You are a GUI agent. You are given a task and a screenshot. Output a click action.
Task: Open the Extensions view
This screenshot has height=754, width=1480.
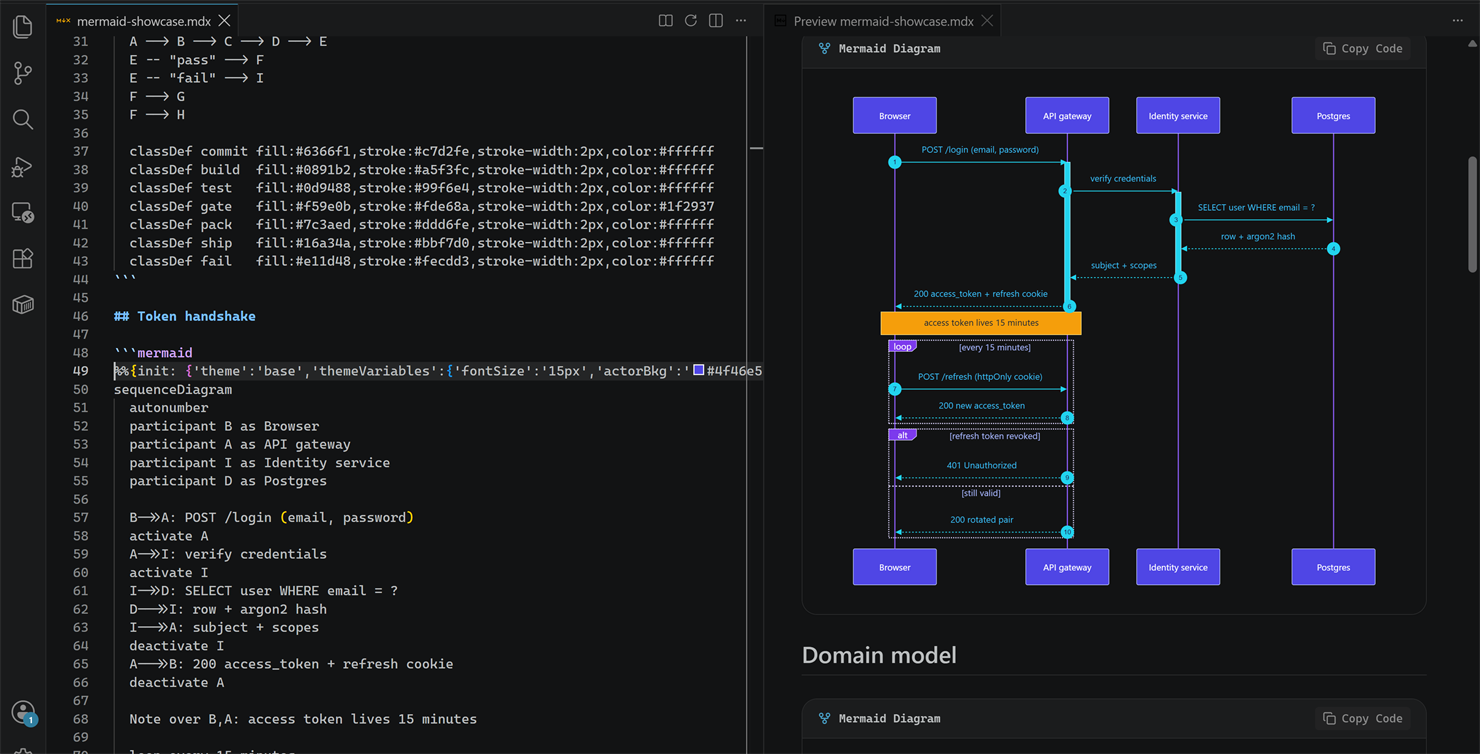(22, 258)
